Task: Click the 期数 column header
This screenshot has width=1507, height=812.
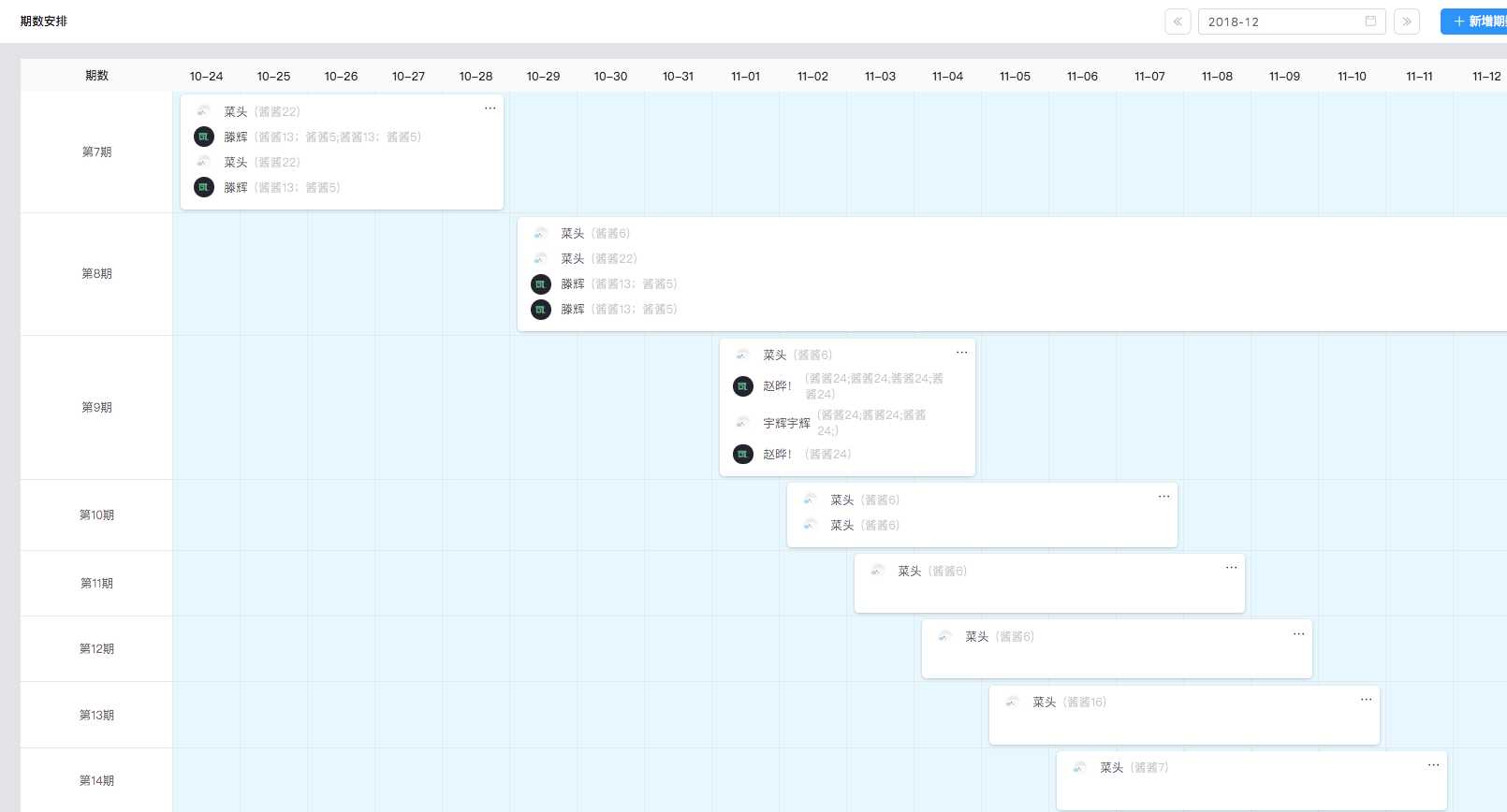Action: [x=96, y=76]
